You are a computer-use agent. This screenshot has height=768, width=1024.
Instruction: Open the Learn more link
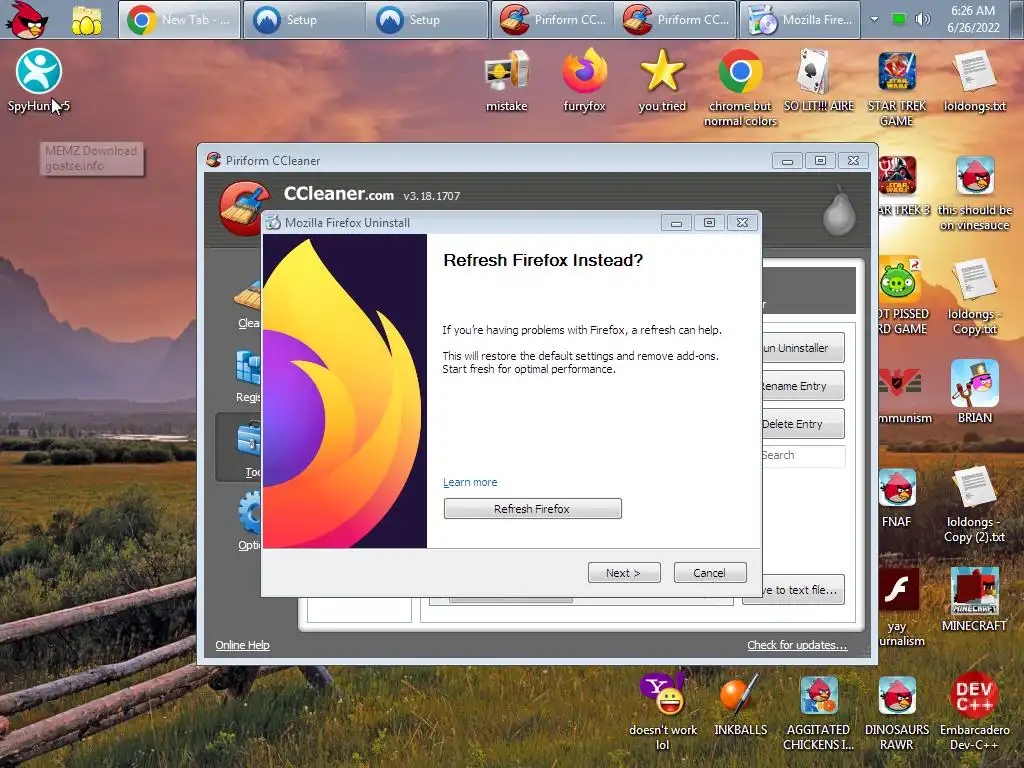pos(470,482)
